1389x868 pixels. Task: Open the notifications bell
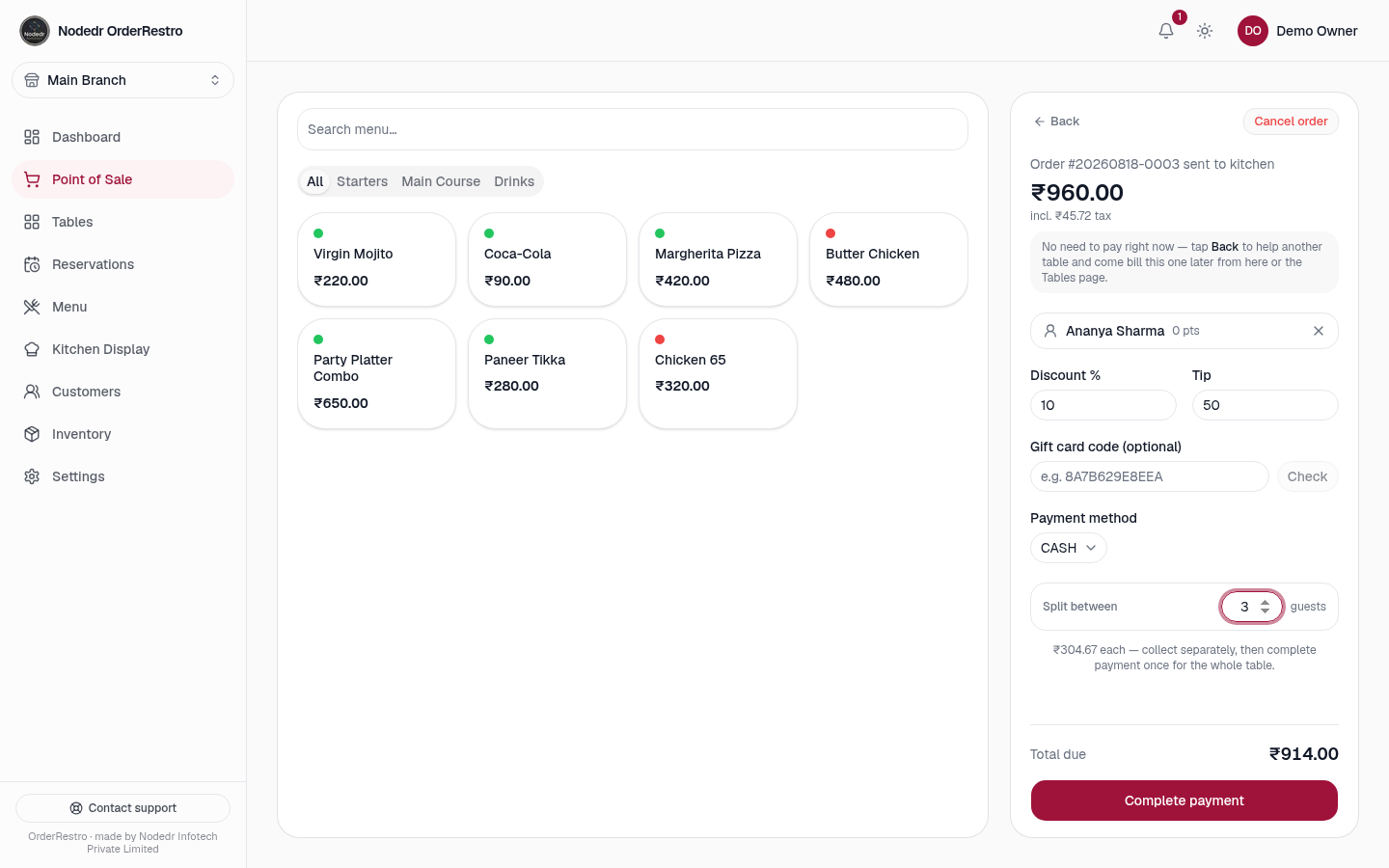(1166, 31)
